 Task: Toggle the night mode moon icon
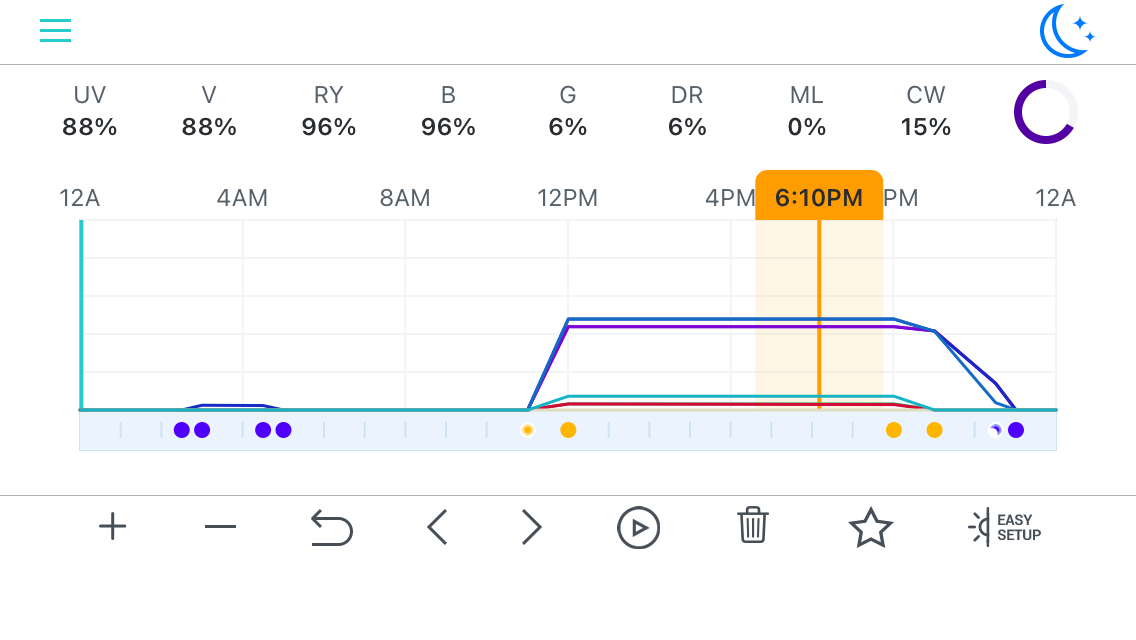click(x=1066, y=31)
